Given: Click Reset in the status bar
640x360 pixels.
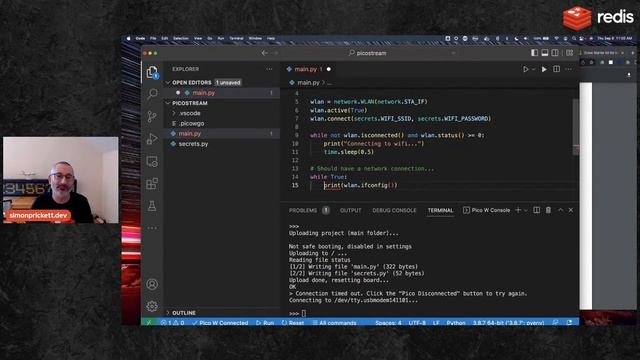Looking at the screenshot, I should 293,322.
